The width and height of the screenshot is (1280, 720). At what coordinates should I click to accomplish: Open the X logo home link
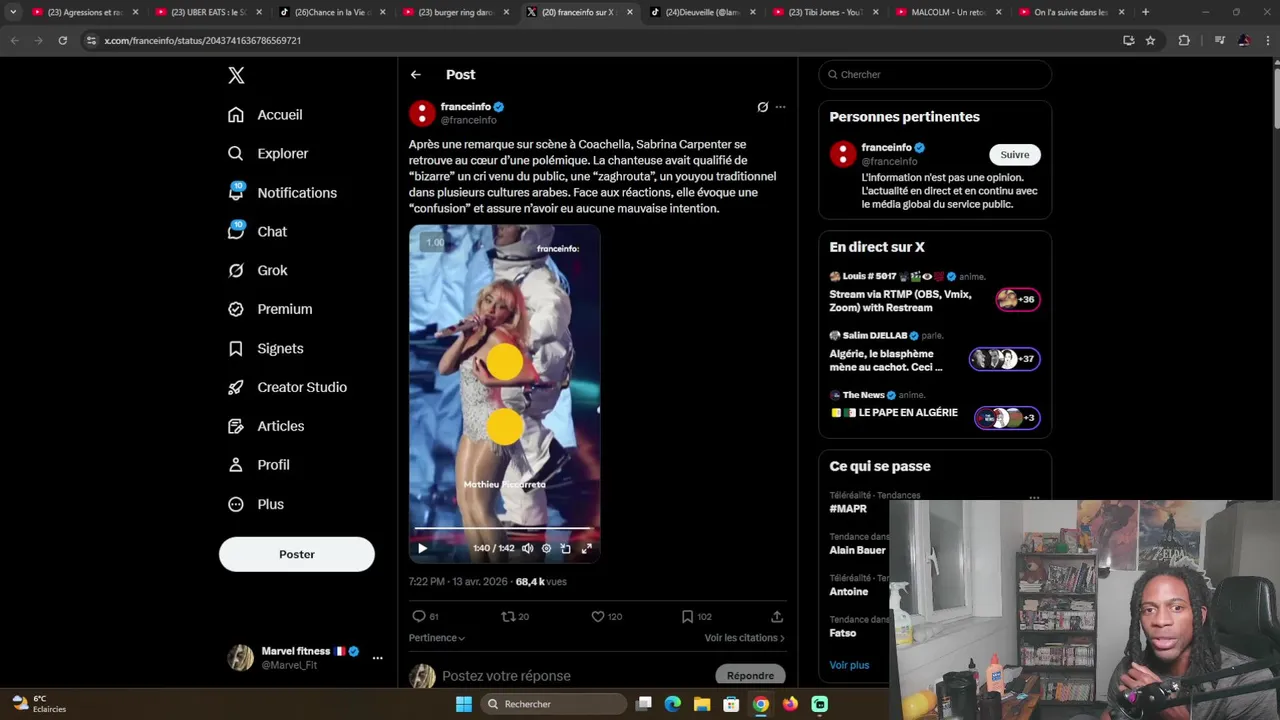236,75
